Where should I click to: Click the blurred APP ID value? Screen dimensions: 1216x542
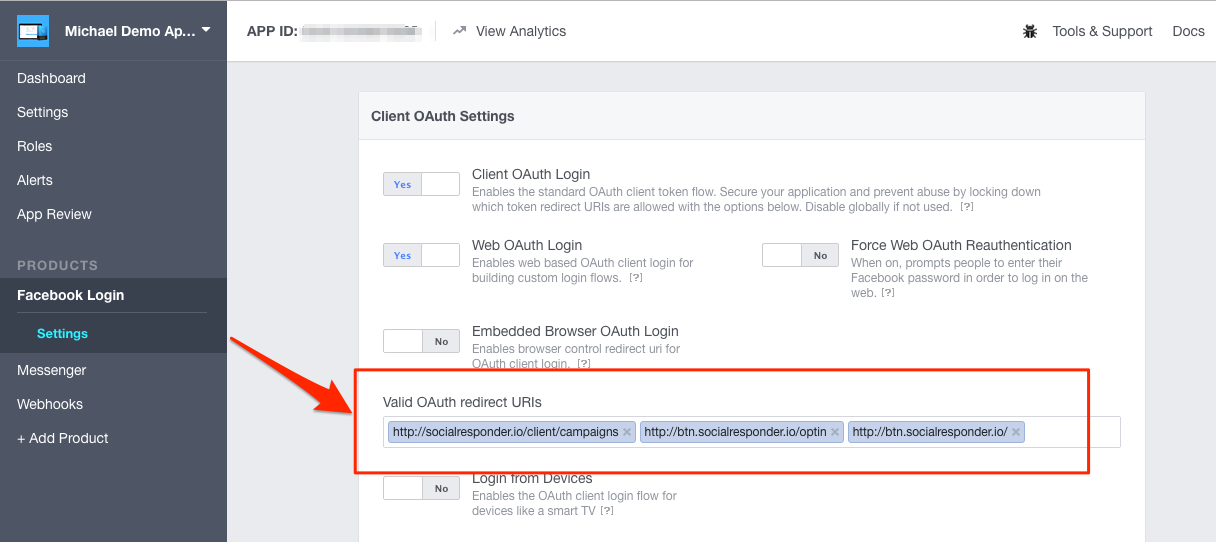pyautogui.click(x=361, y=31)
